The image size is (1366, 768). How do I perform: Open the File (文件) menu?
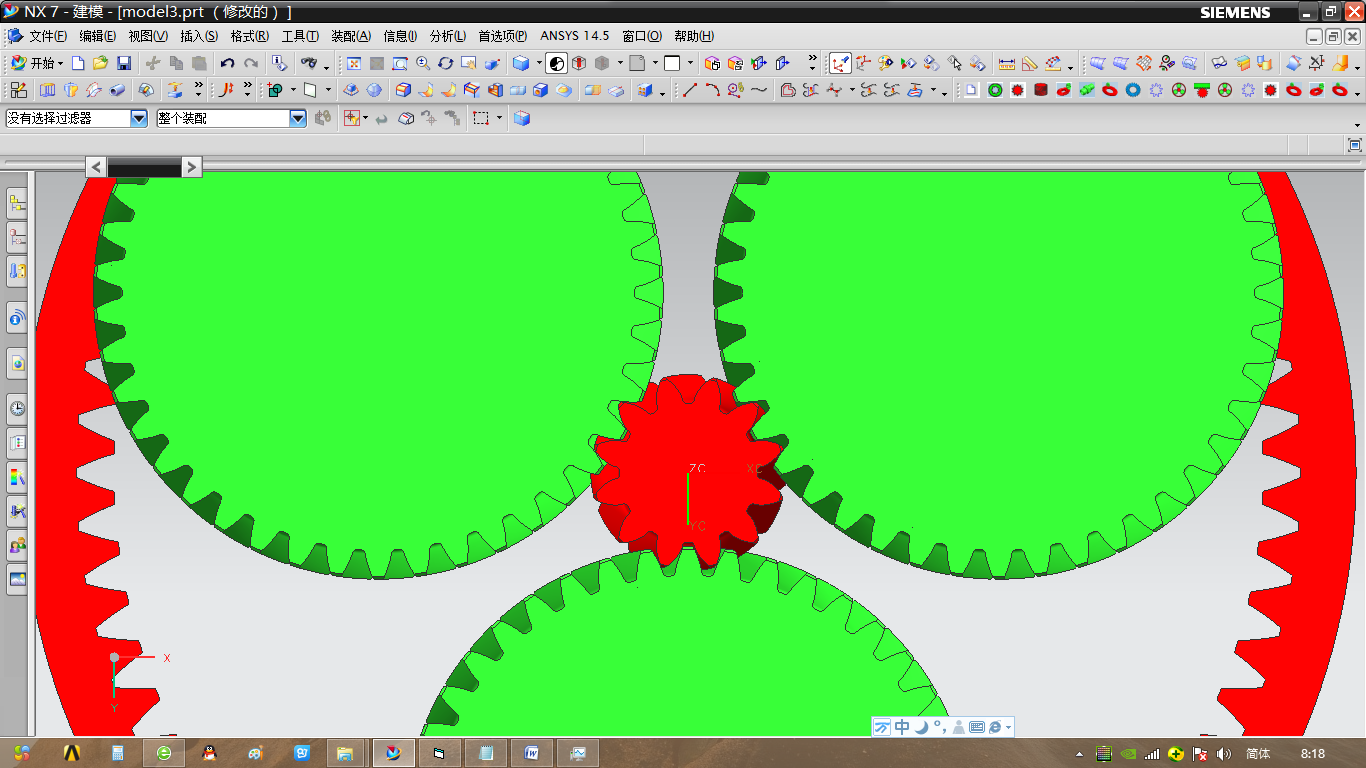pos(48,36)
